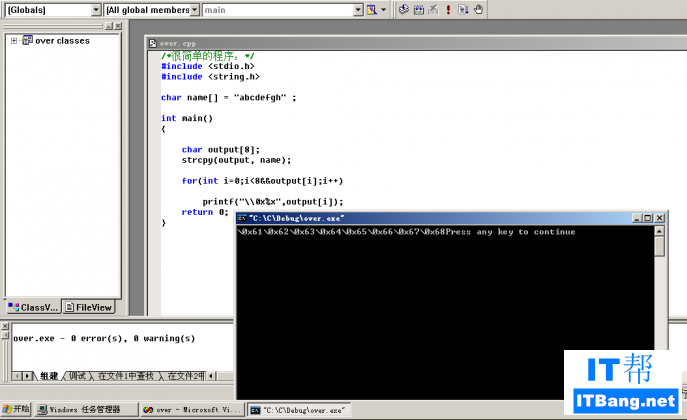Click the Stop Build toolbar icon
This screenshot has height=420, width=687.
[x=433, y=9]
